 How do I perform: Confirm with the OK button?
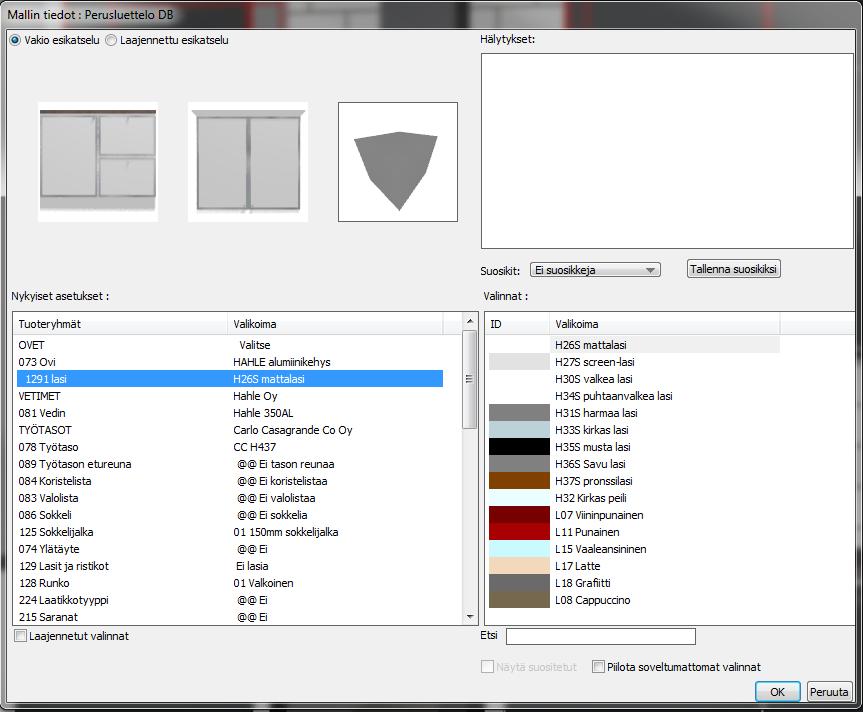777,692
